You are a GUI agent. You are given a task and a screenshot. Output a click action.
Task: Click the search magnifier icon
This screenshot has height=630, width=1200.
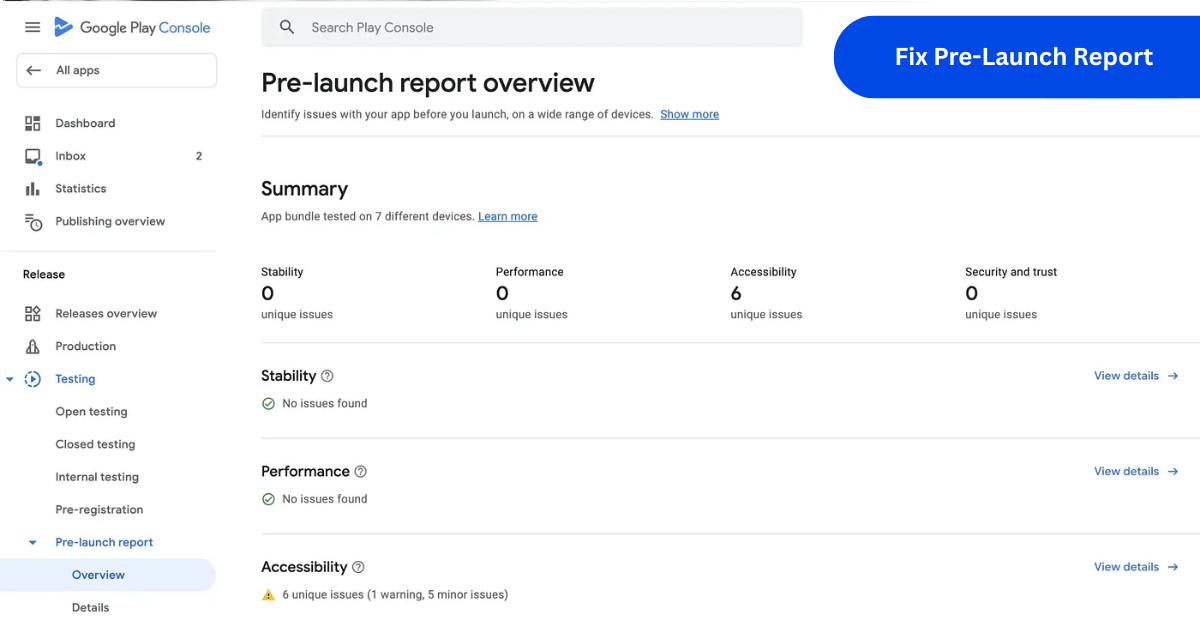tap(287, 27)
